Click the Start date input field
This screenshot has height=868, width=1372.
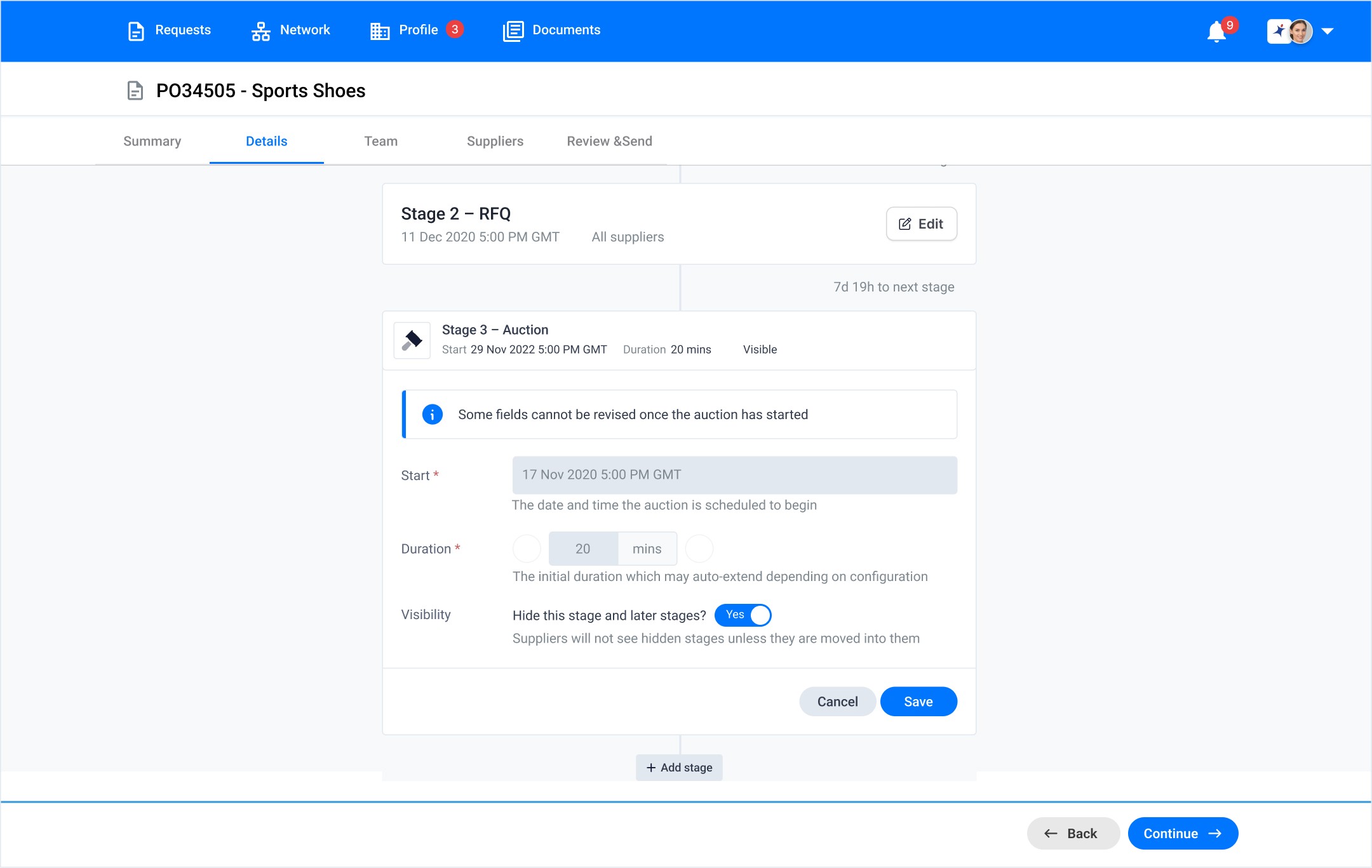point(734,475)
